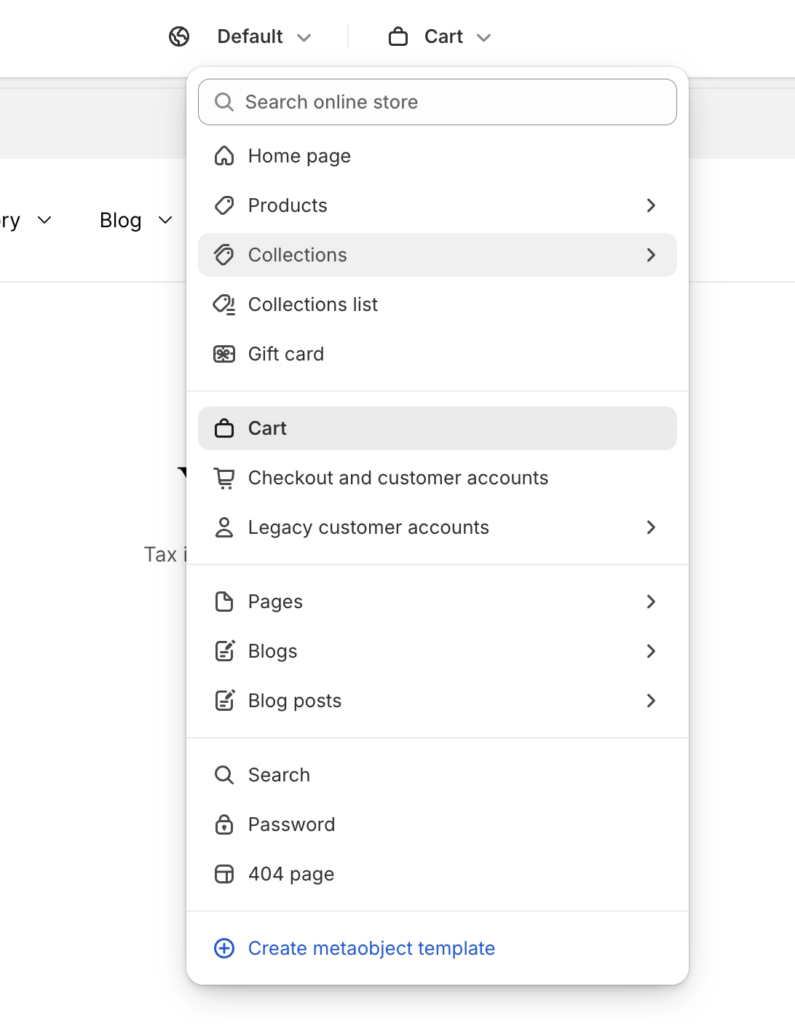Click the icon next to Blog posts

[225, 701]
